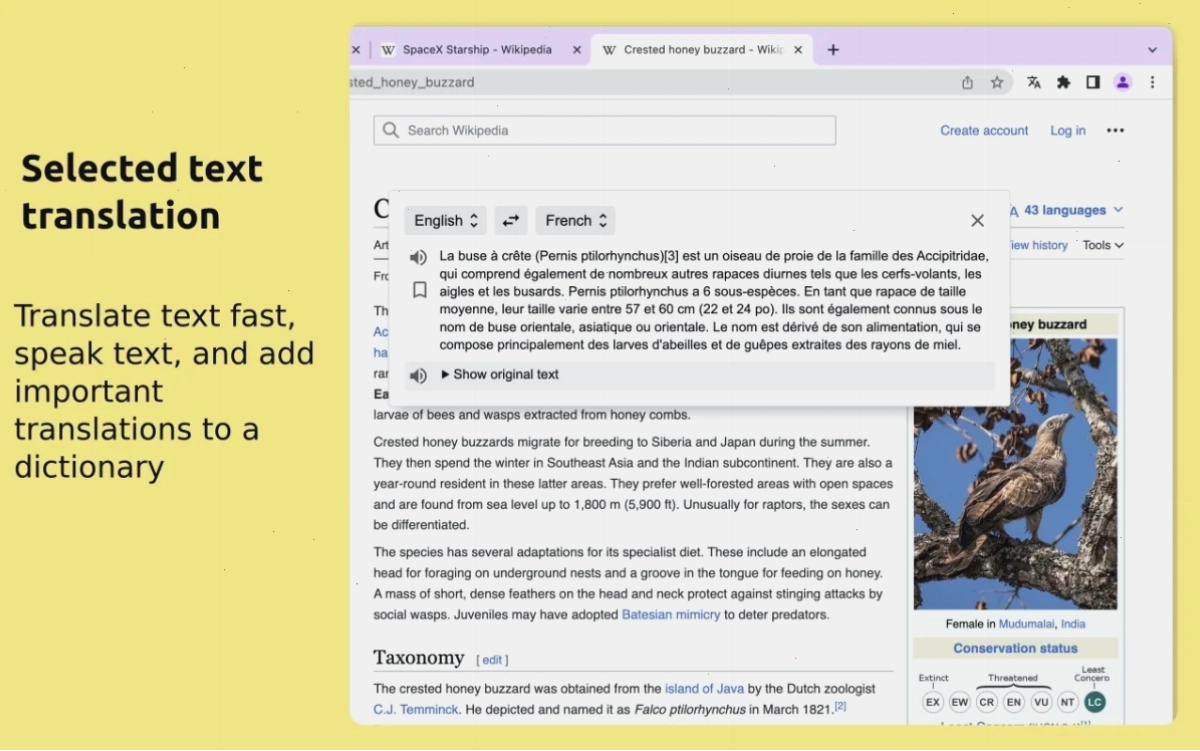Bookmark the translation to the dictionary
The height and width of the screenshot is (751, 1200).
click(420, 290)
